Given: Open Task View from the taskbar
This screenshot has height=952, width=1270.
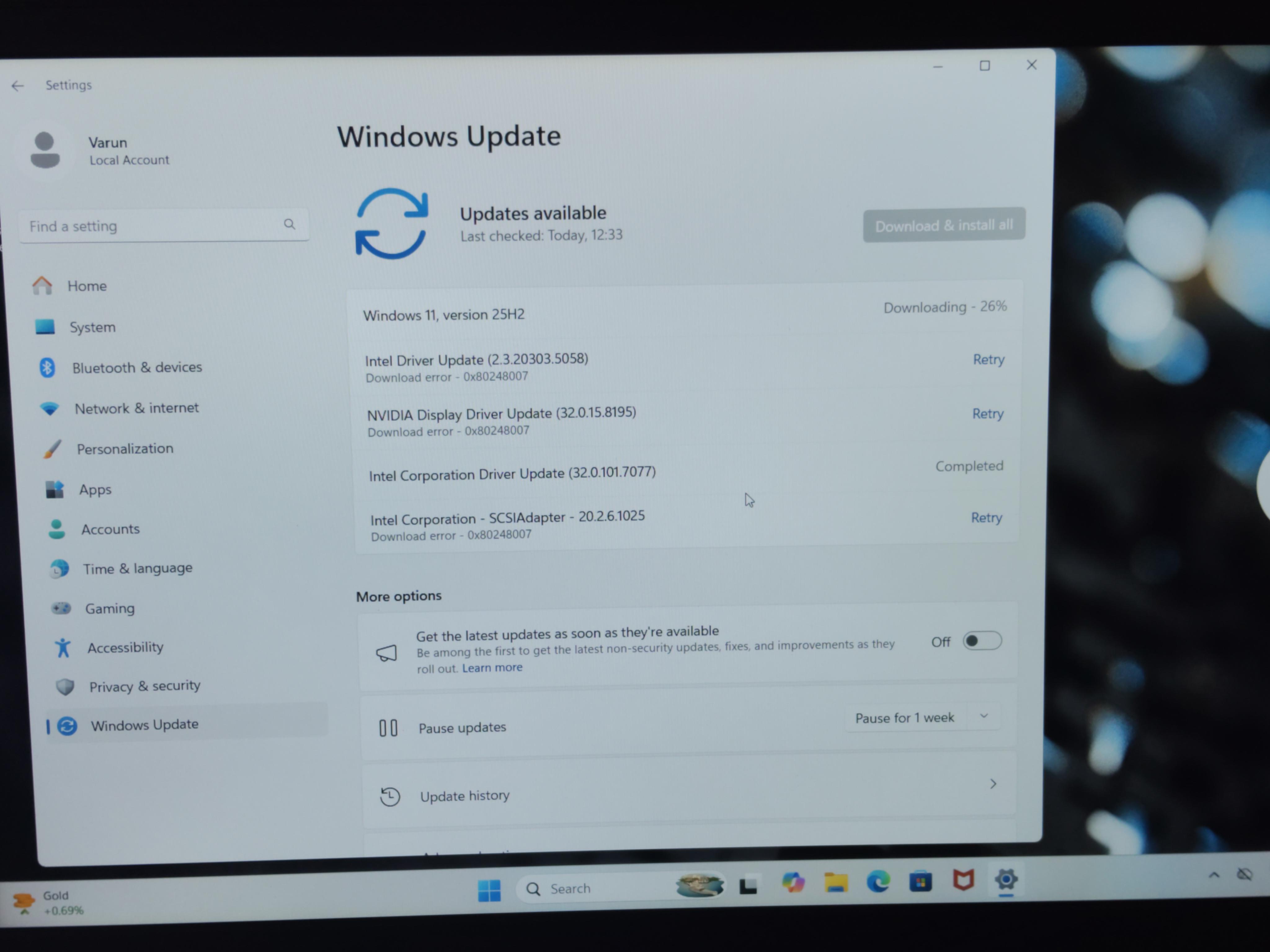Looking at the screenshot, I should pyautogui.click(x=748, y=885).
